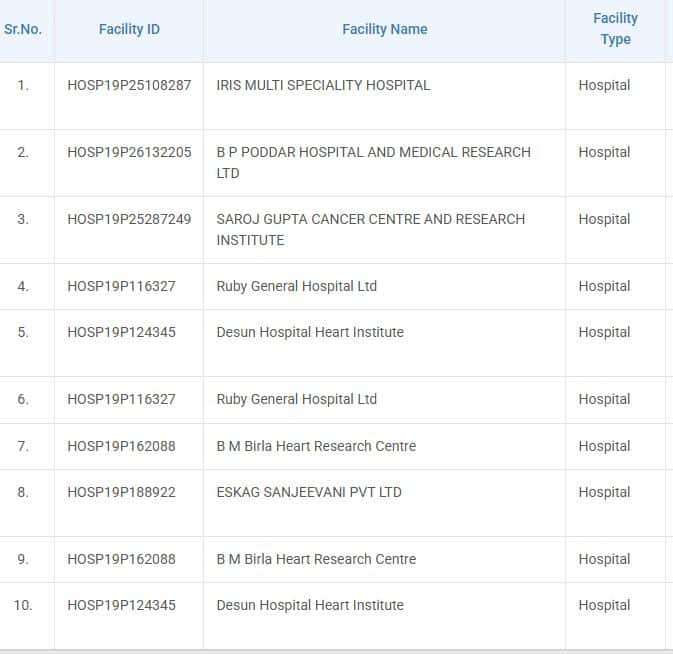Select facility ID HOSP19P26132205
Viewport: 673px width, 654px height.
tap(129, 152)
